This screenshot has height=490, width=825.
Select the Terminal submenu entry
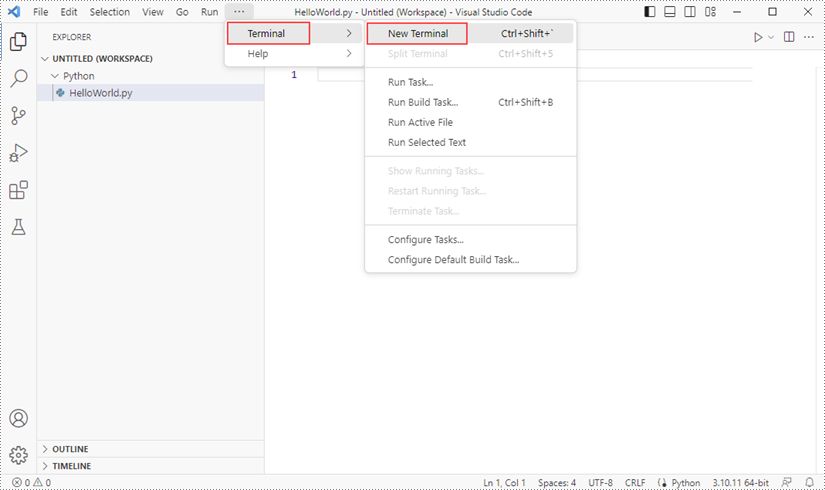pos(295,34)
